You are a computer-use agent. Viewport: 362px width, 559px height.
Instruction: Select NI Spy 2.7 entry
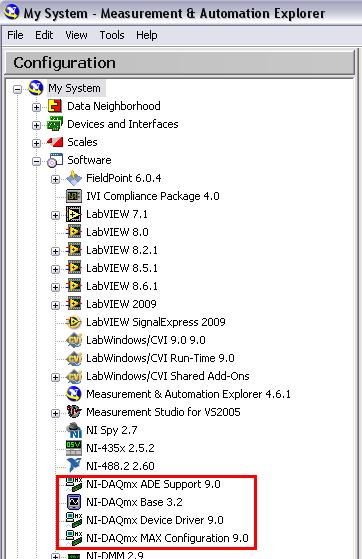pyautogui.click(x=112, y=430)
